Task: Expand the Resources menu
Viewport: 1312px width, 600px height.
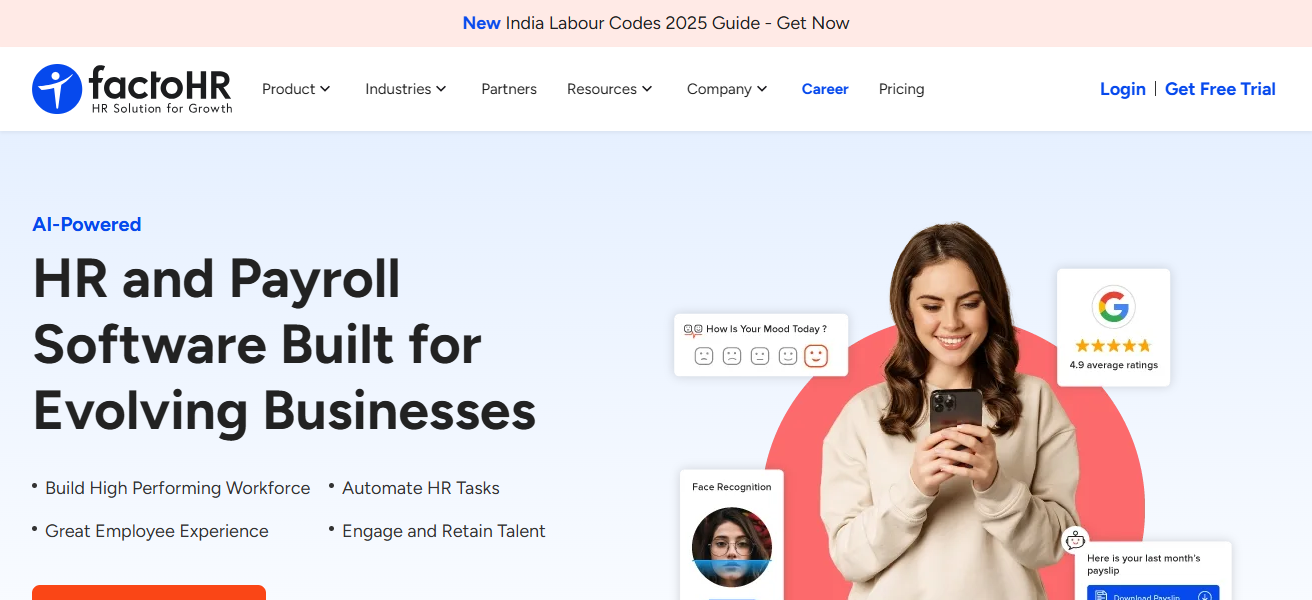Action: [610, 89]
